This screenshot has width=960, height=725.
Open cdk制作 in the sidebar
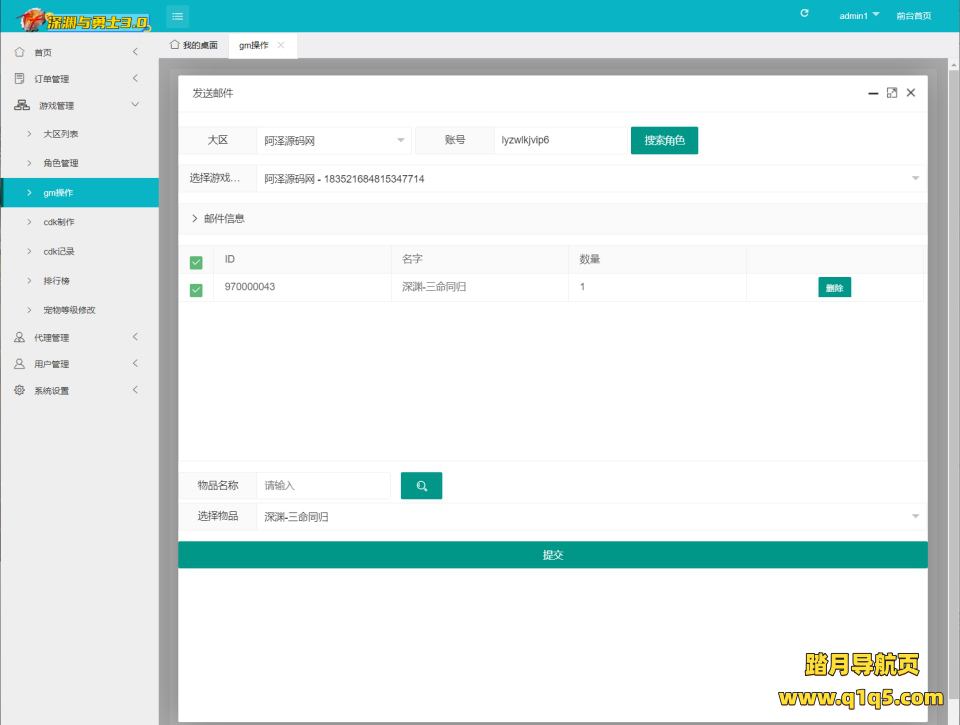58,222
